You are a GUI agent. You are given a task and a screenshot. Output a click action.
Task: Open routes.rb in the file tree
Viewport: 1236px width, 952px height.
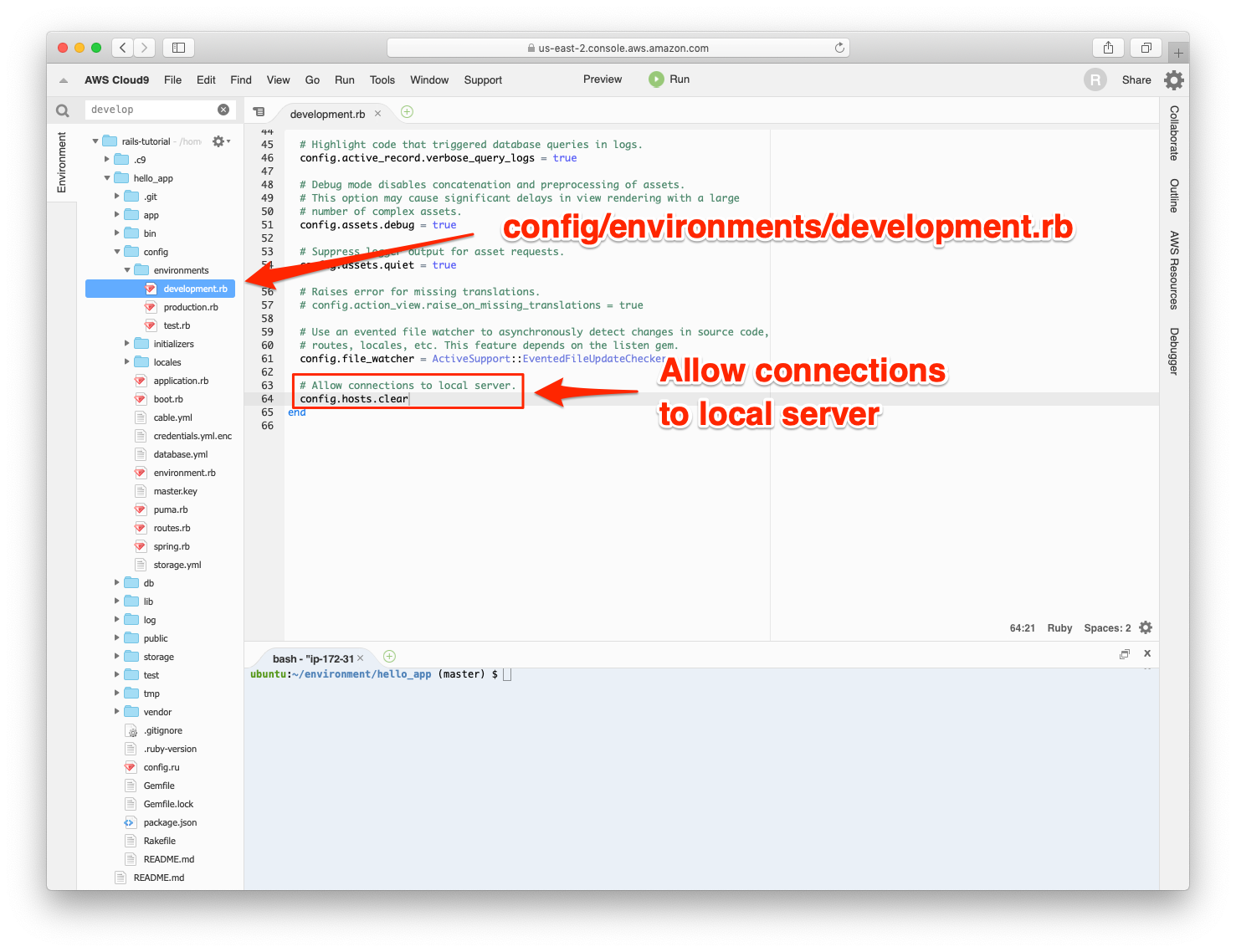[x=172, y=528]
